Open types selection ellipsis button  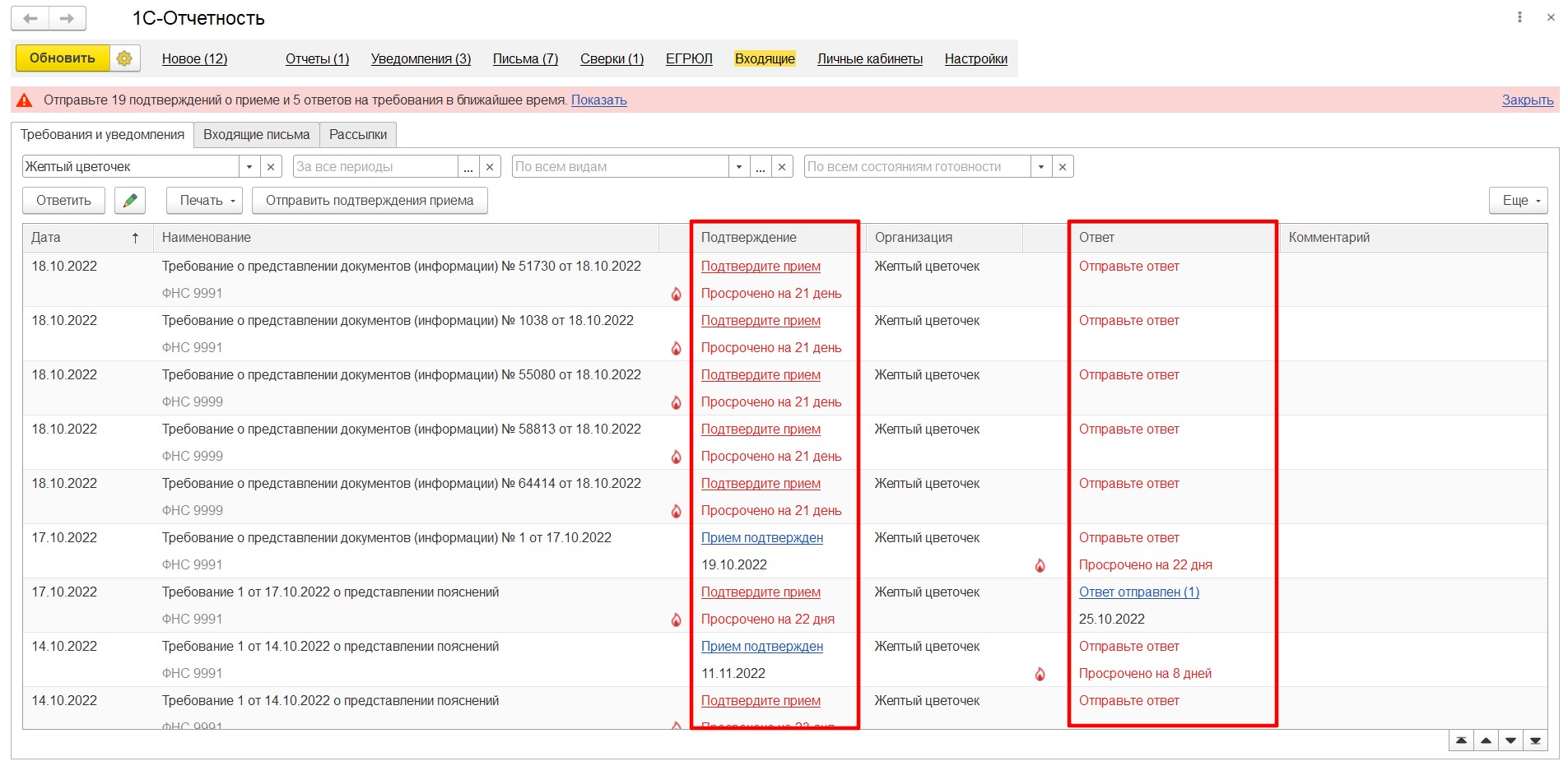click(x=761, y=166)
